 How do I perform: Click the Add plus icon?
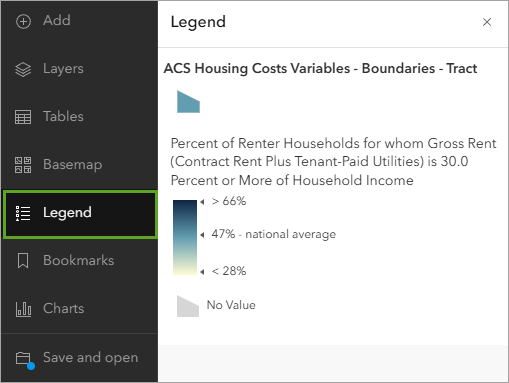tap(23, 22)
